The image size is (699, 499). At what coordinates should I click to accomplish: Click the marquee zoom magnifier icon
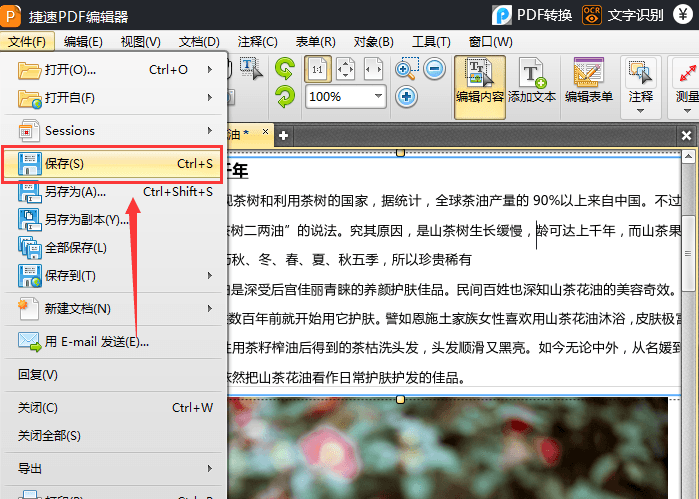click(x=406, y=69)
